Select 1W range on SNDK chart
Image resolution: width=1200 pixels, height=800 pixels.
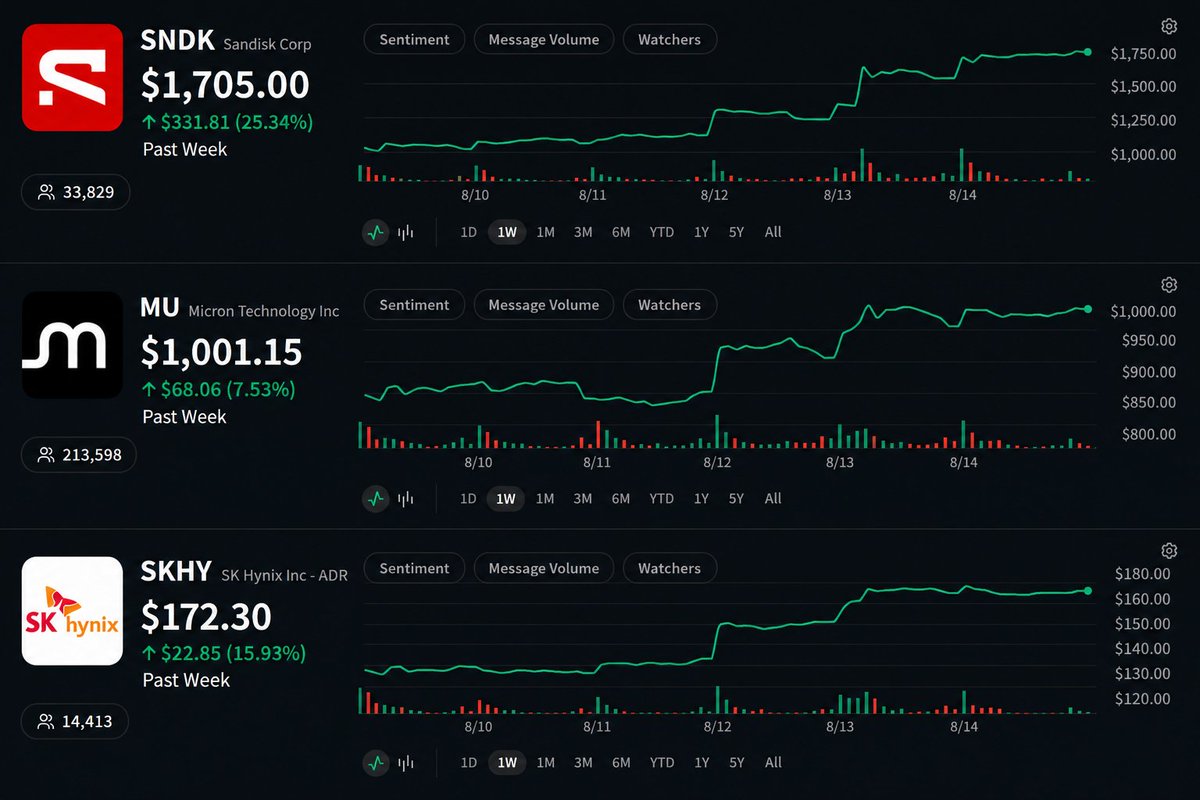pos(507,232)
